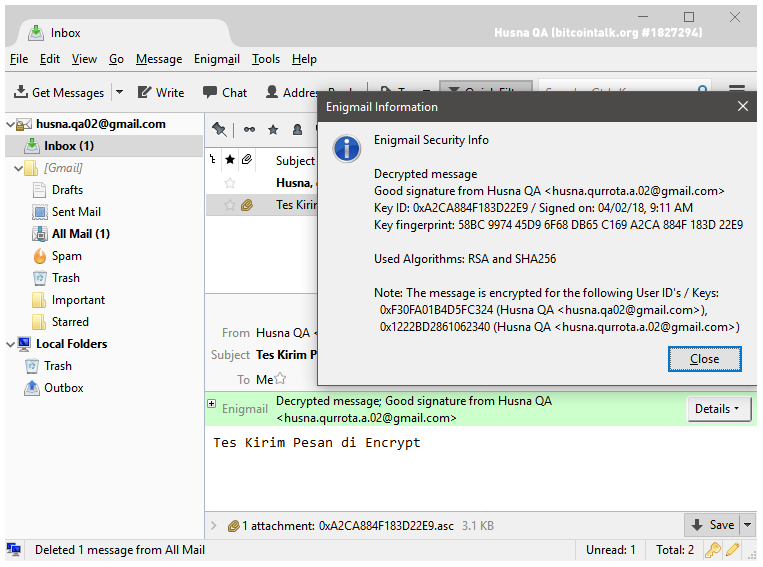Toggle the unread quick filter glasses icon
The height and width of the screenshot is (567, 763).
click(249, 129)
